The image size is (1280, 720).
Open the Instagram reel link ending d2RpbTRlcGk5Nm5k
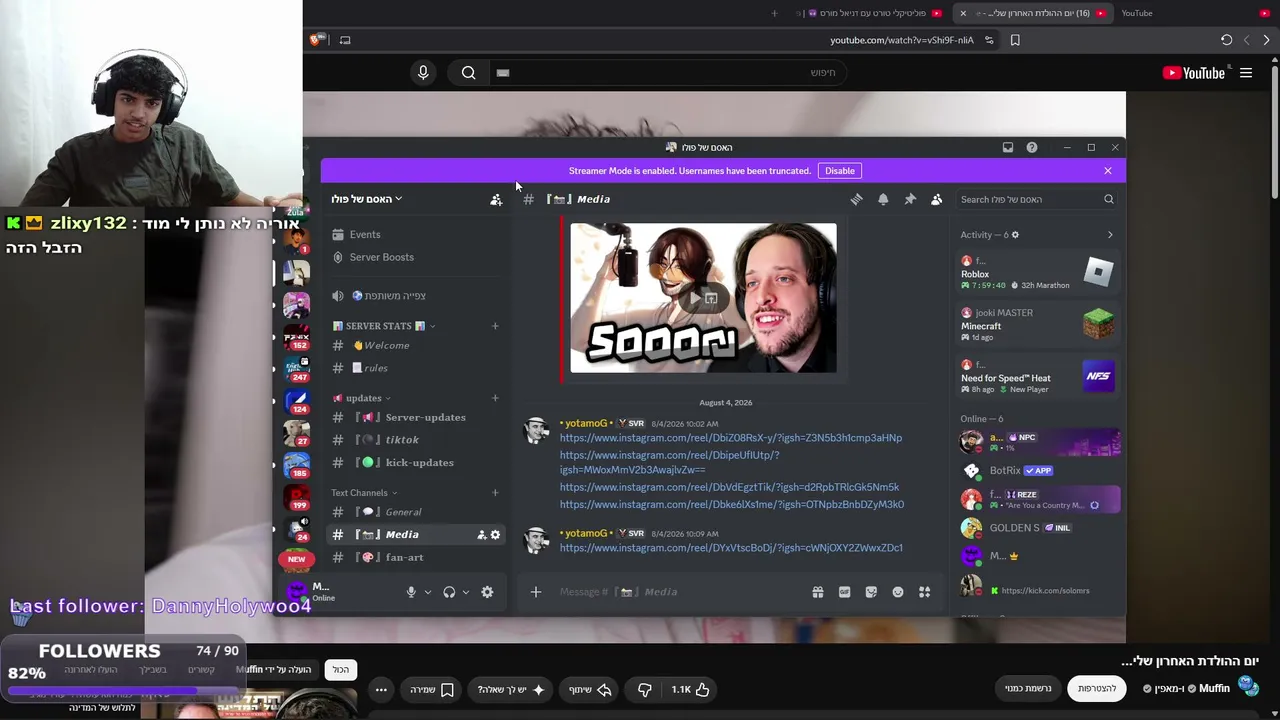(729, 487)
